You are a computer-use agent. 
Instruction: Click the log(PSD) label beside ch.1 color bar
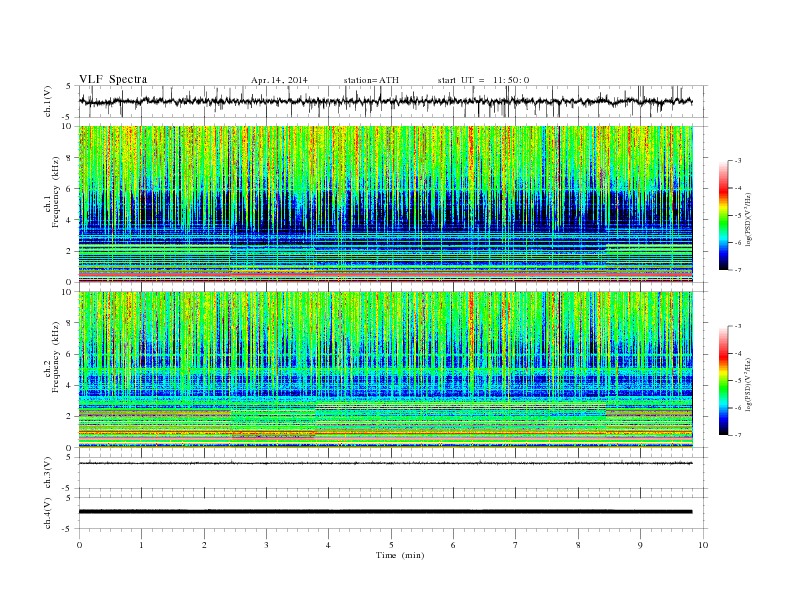pyautogui.click(x=748, y=220)
